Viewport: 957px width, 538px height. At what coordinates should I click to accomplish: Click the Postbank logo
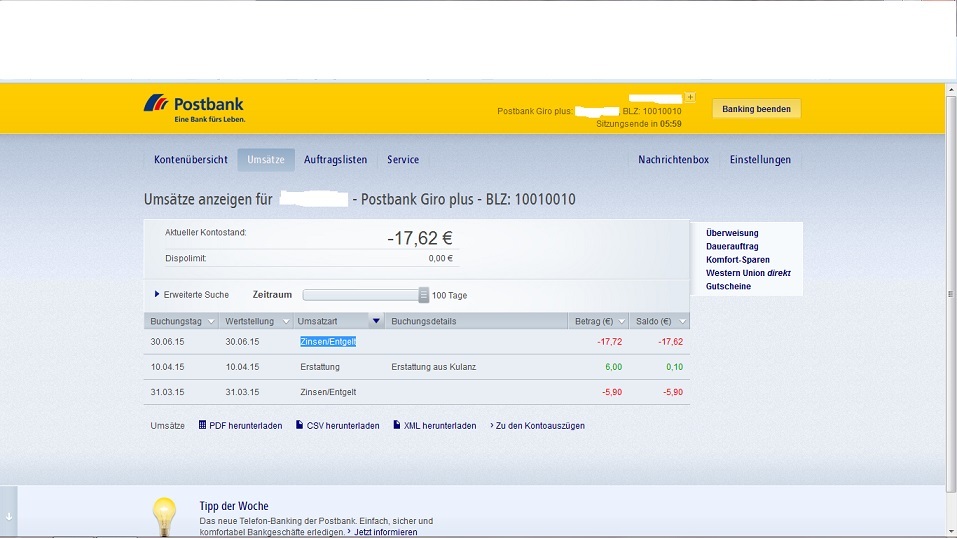point(194,108)
